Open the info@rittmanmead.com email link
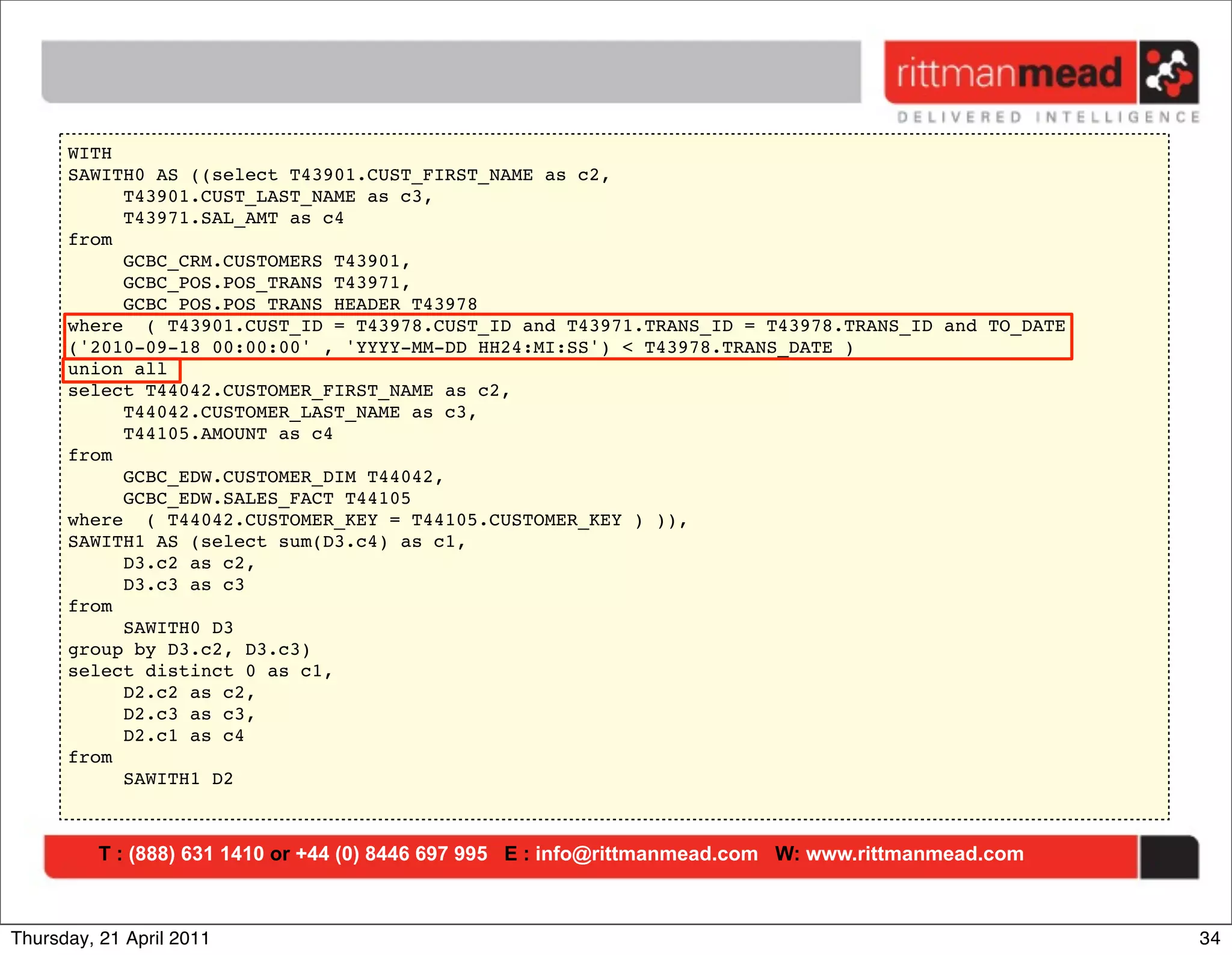The width and height of the screenshot is (1232, 955). click(x=646, y=854)
